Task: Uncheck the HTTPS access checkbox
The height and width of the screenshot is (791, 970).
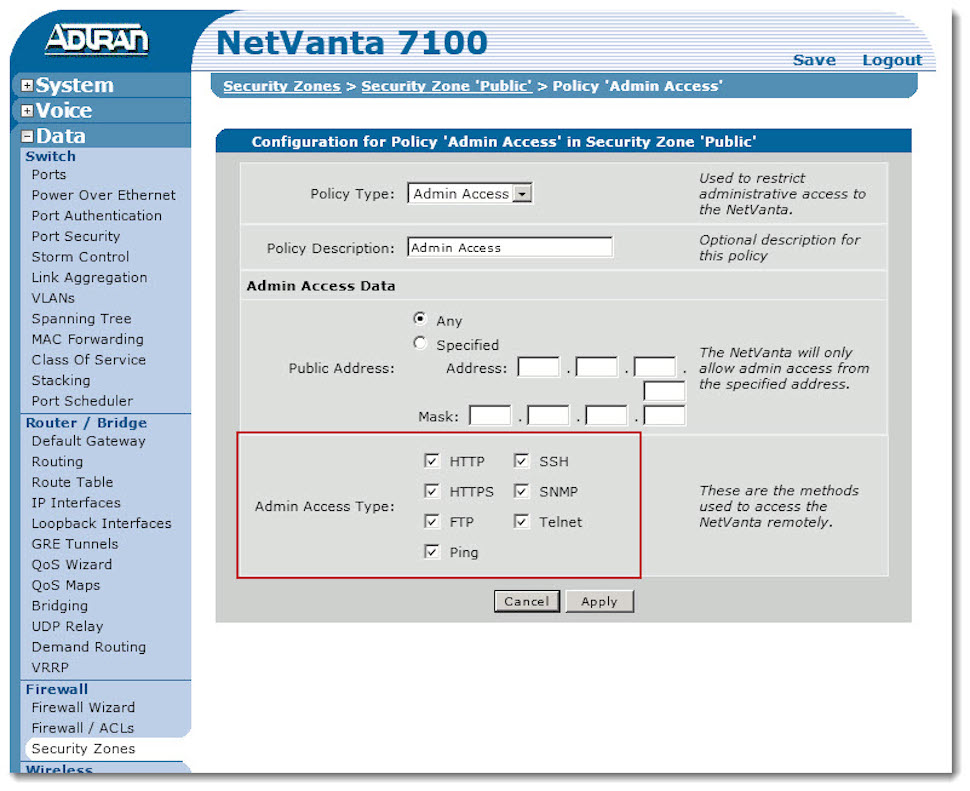Action: [432, 491]
